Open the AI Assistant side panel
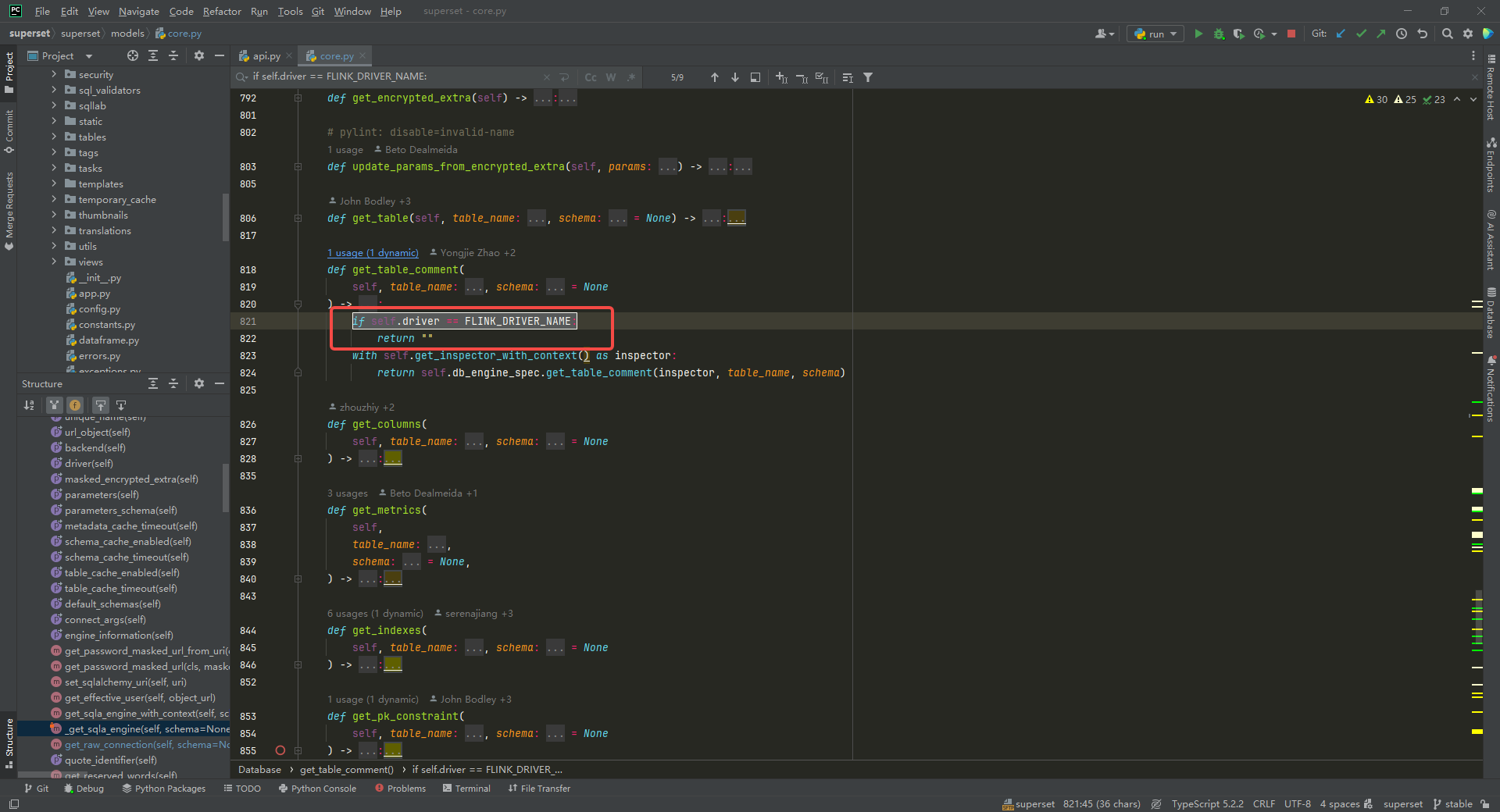The width and height of the screenshot is (1500, 812). pos(1491,240)
